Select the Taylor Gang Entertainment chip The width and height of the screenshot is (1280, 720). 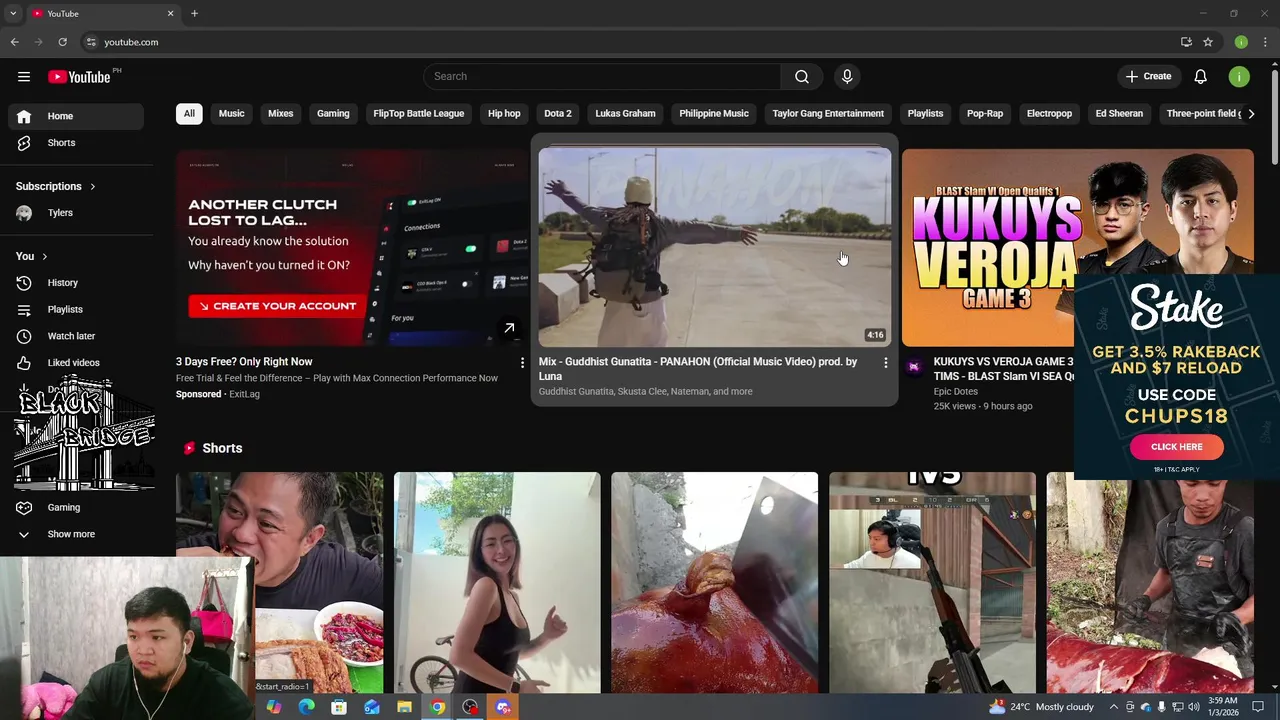point(828,114)
